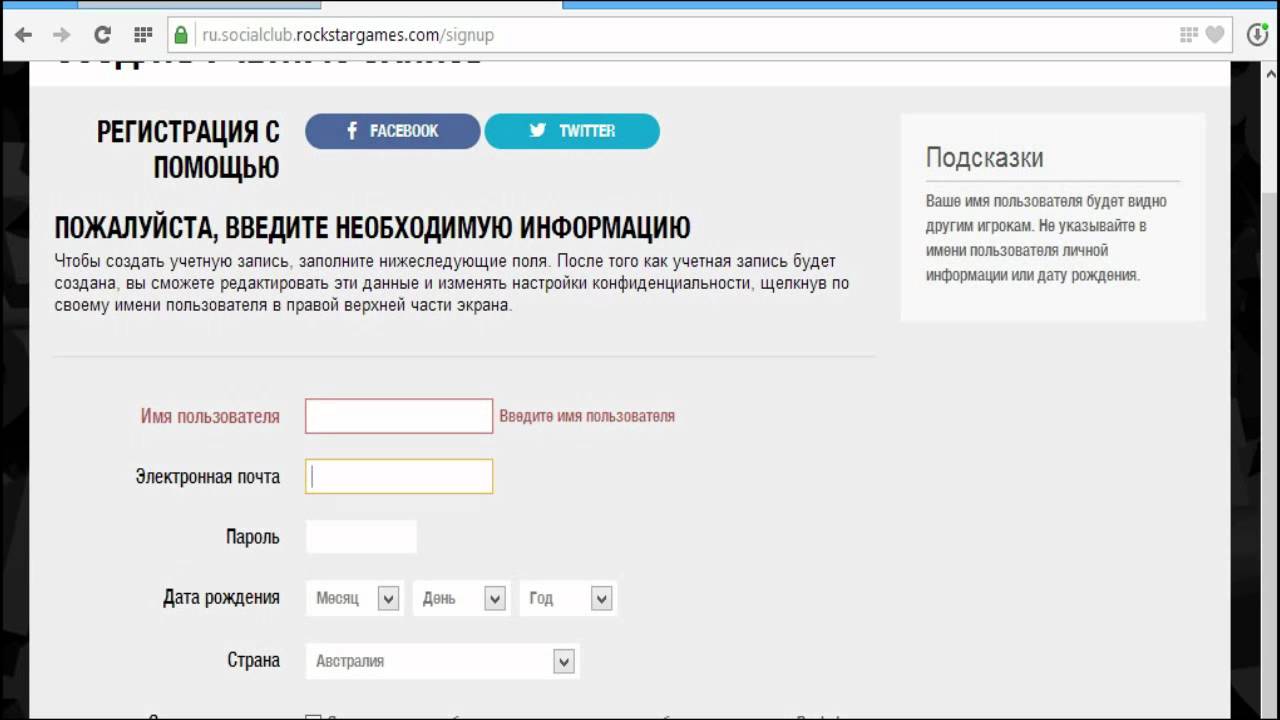Sign up using the Twitter button
This screenshot has width=1280, height=720.
[572, 131]
